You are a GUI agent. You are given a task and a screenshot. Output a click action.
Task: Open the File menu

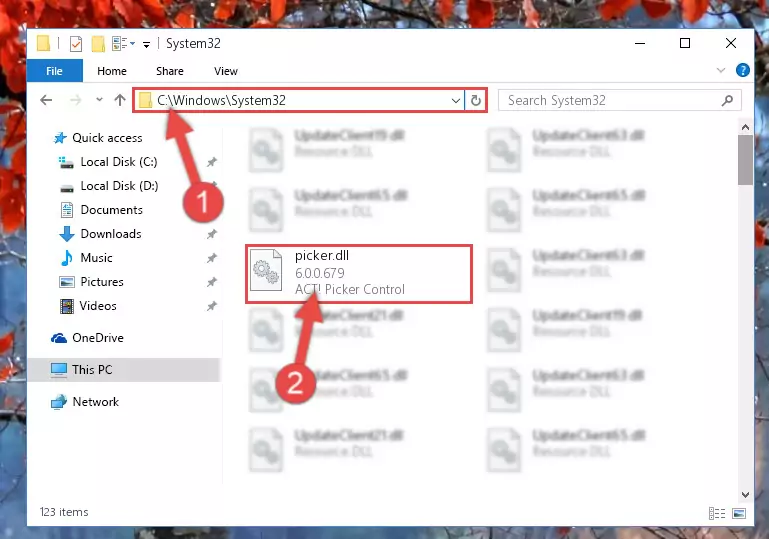click(54, 71)
